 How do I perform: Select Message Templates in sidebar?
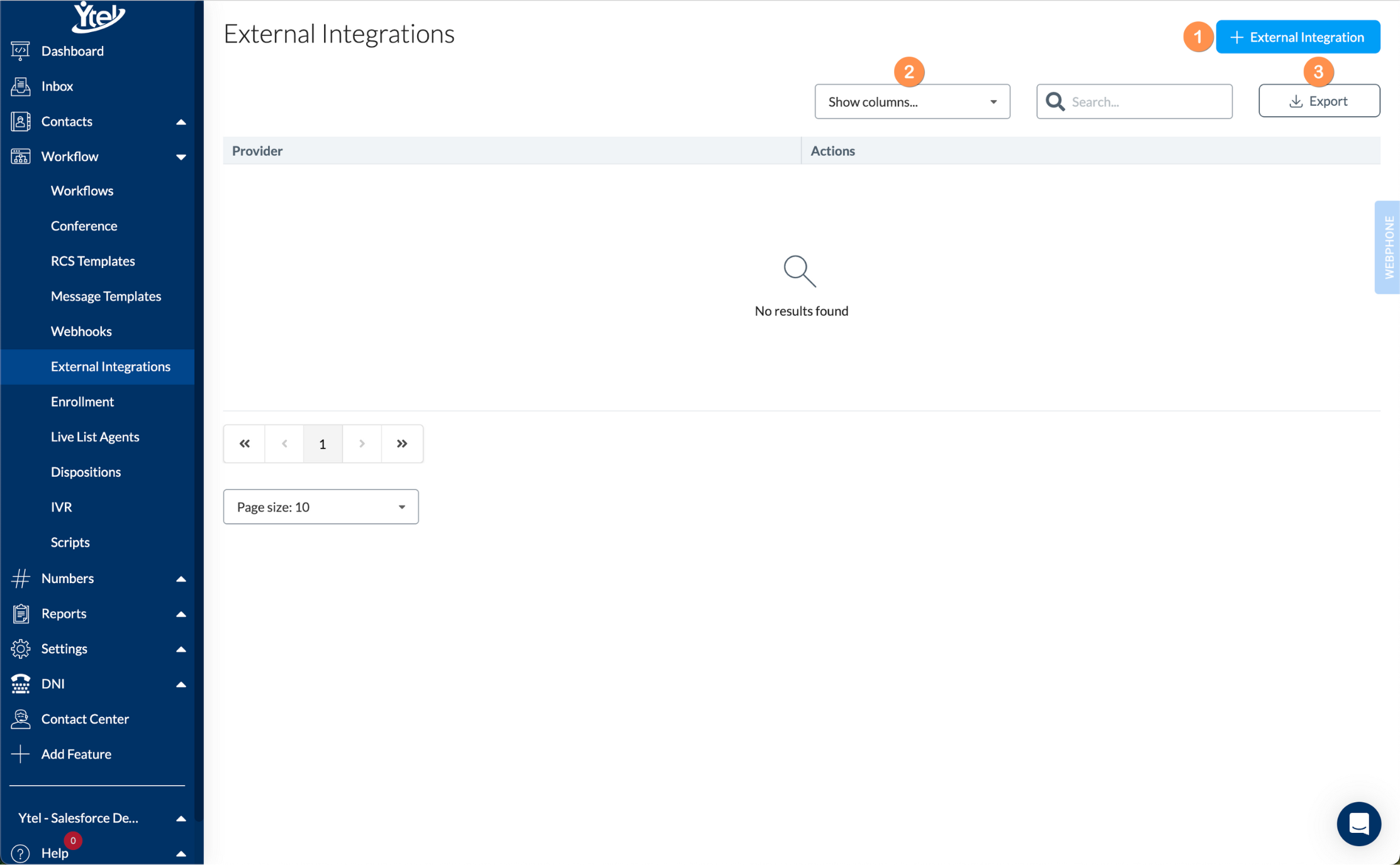click(x=106, y=296)
